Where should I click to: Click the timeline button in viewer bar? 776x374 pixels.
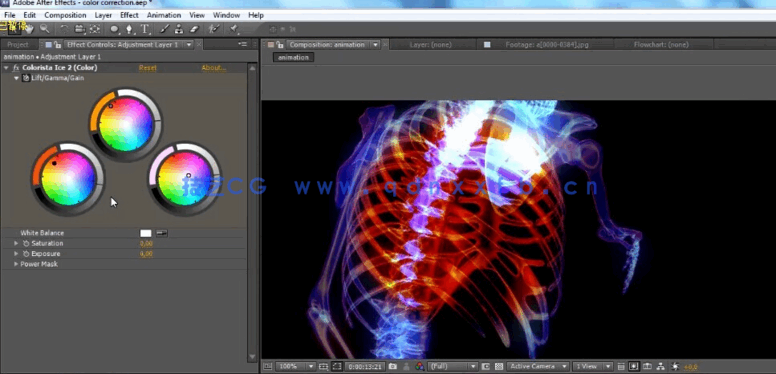[x=647, y=367]
